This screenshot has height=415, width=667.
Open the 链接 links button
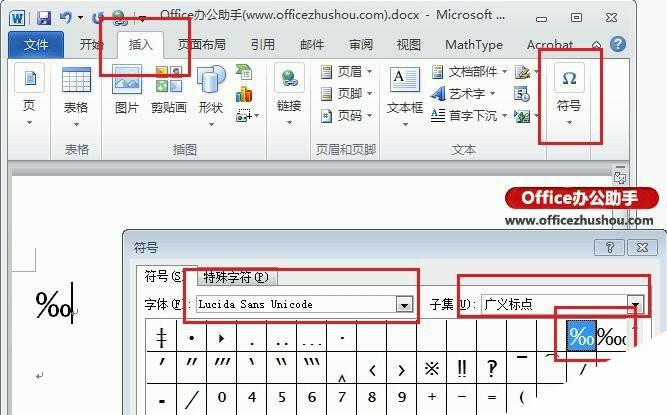pos(289,94)
